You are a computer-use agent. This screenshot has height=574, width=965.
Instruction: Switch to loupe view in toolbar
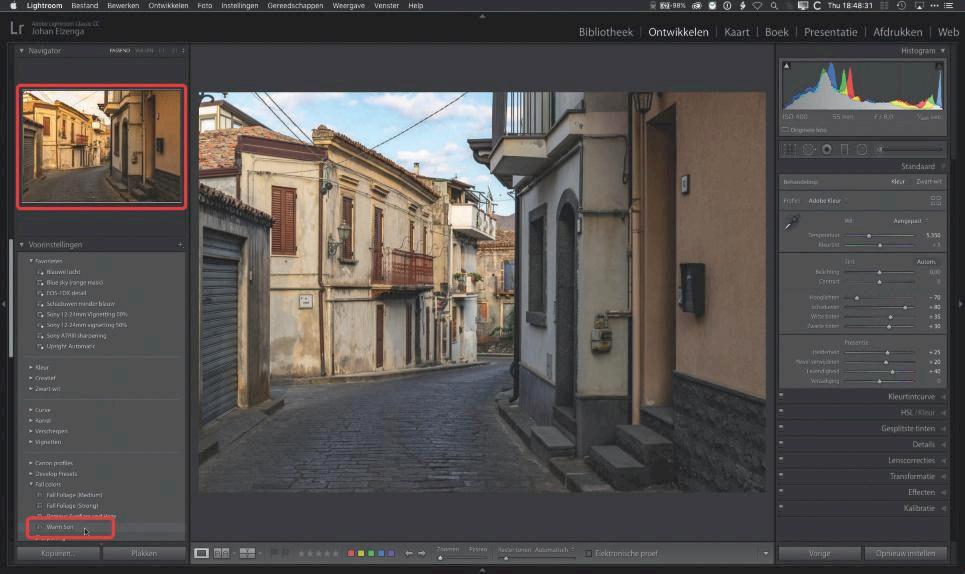tap(201, 553)
